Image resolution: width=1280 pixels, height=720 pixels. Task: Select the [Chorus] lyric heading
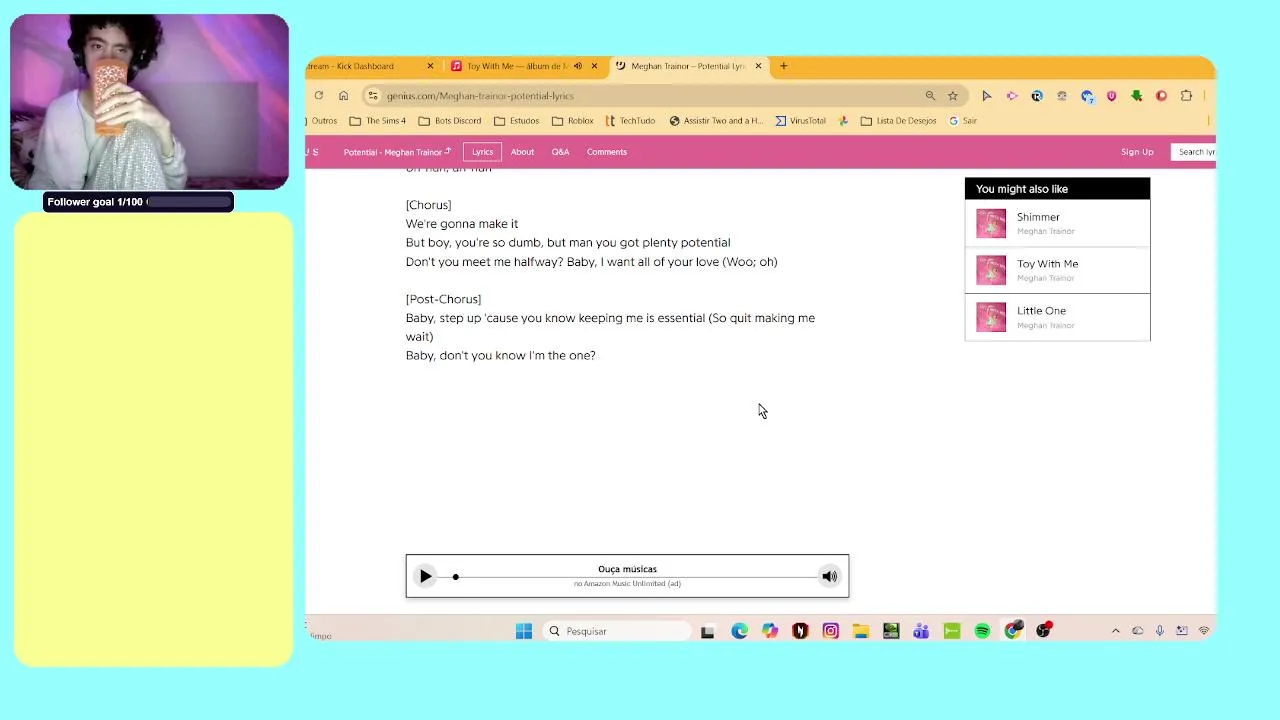(428, 205)
